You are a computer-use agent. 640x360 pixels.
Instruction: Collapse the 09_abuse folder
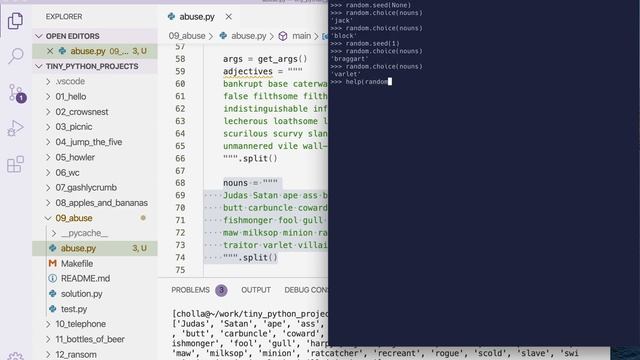point(48,218)
